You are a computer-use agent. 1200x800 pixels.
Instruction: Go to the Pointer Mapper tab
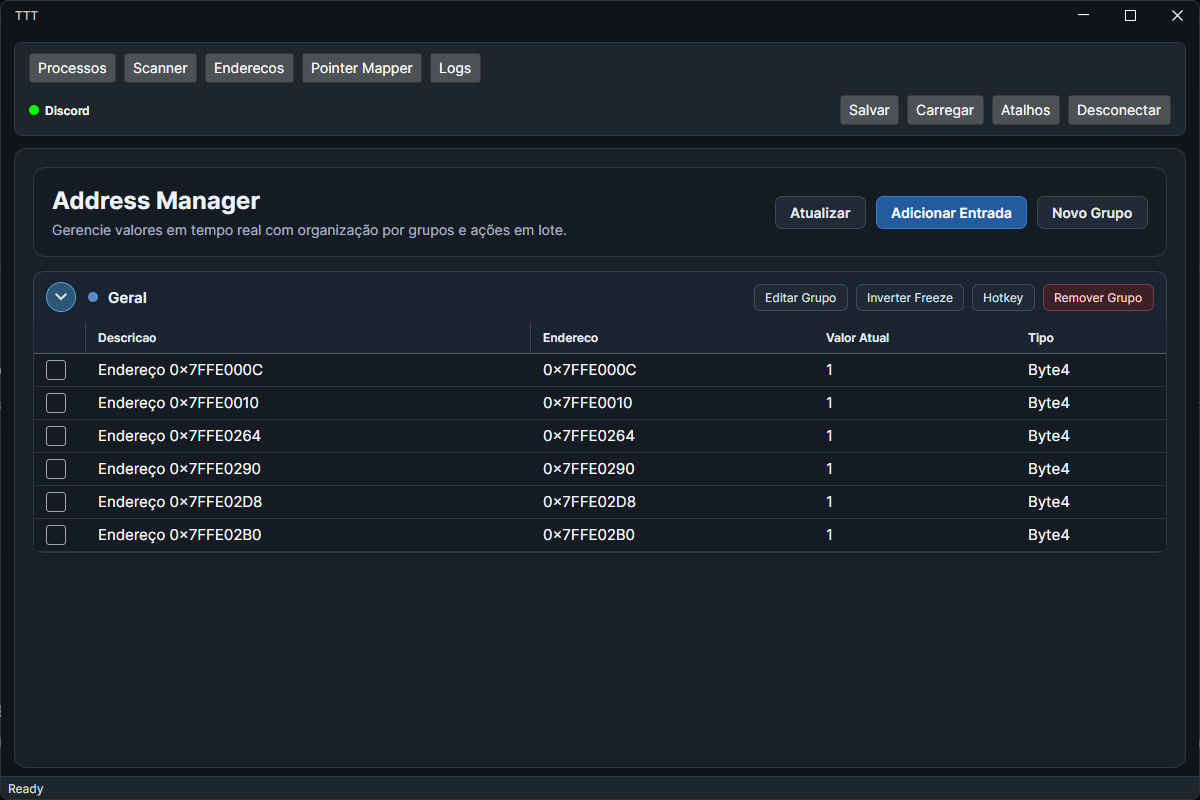362,68
